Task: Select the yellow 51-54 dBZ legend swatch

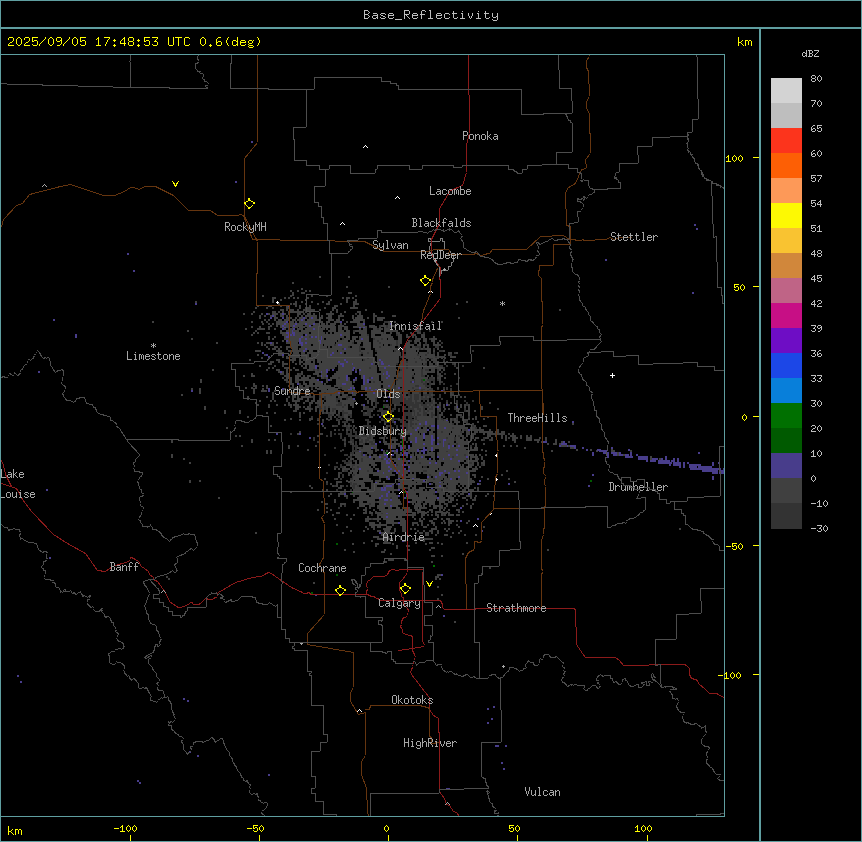Action: pyautogui.click(x=786, y=215)
